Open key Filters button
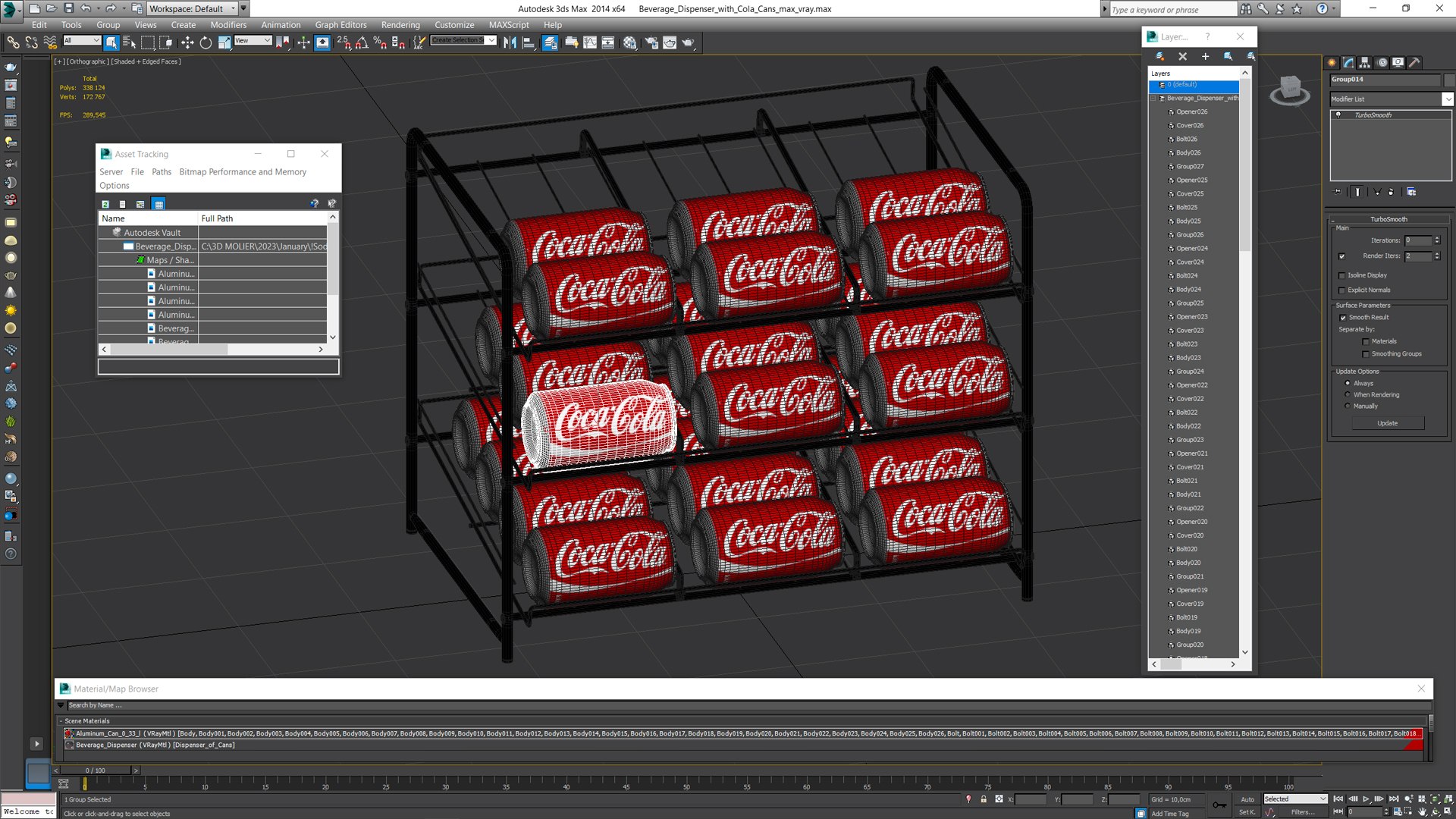The width and height of the screenshot is (1456, 819). coord(1303,812)
